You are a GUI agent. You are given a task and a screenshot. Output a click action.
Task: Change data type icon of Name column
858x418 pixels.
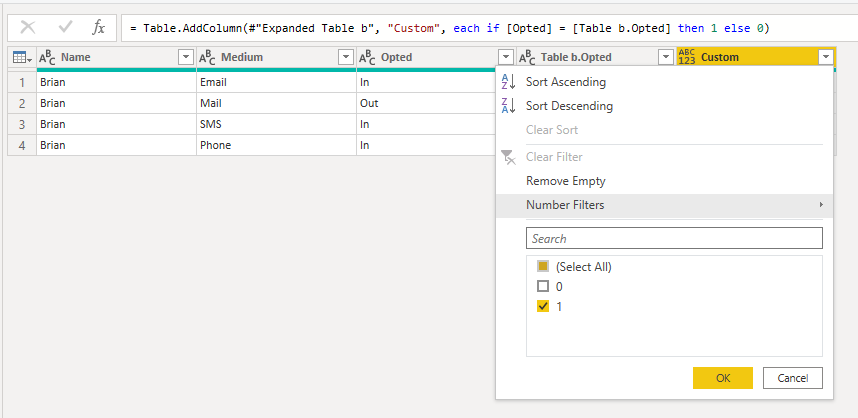[x=47, y=57]
